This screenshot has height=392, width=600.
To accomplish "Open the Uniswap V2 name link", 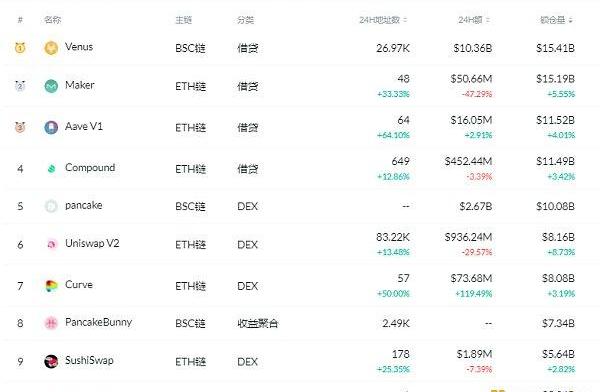I will click(x=92, y=243).
